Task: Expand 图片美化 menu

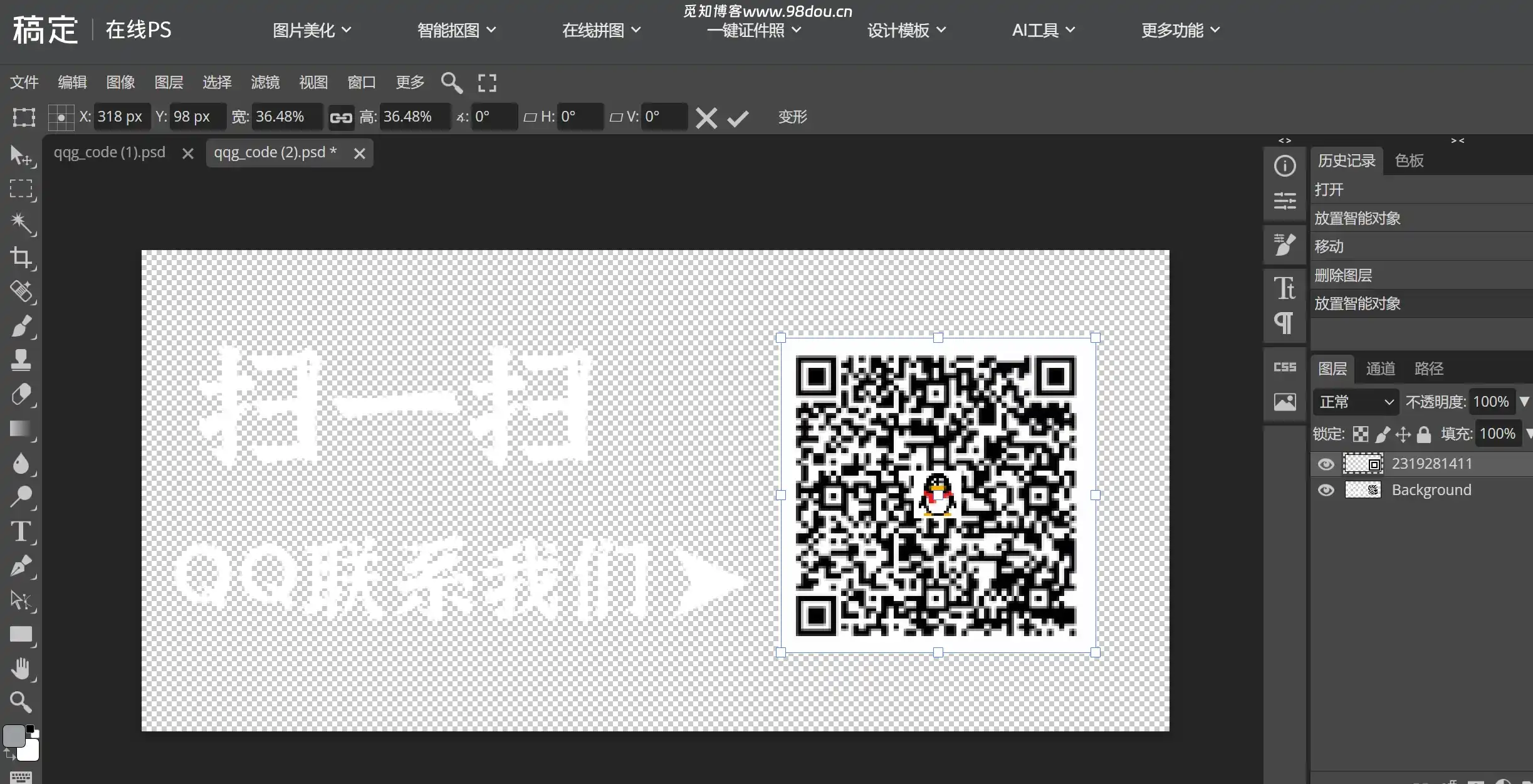Action: pos(311,30)
